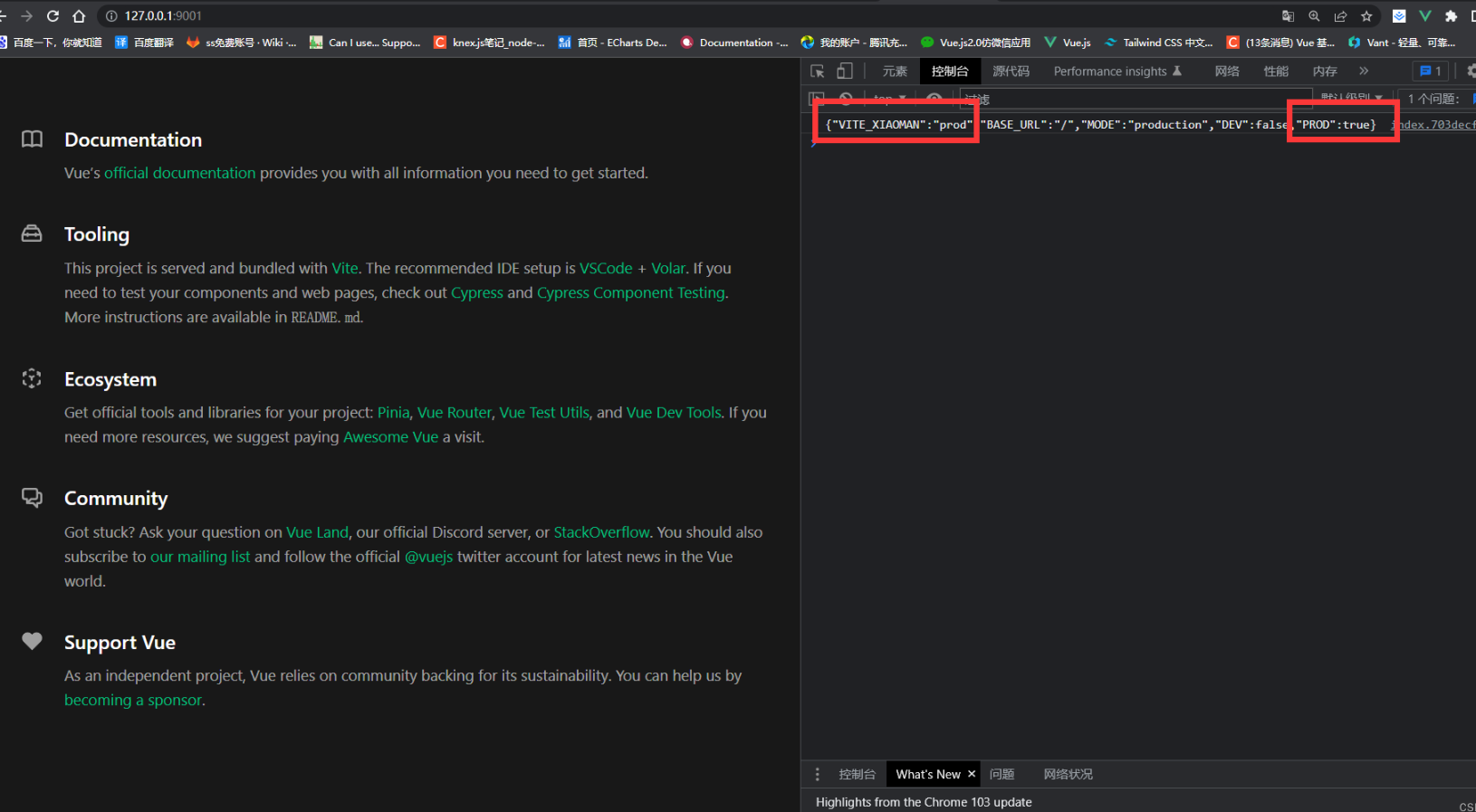Open the translate page icon
1476x812 pixels.
pyautogui.click(x=1288, y=16)
